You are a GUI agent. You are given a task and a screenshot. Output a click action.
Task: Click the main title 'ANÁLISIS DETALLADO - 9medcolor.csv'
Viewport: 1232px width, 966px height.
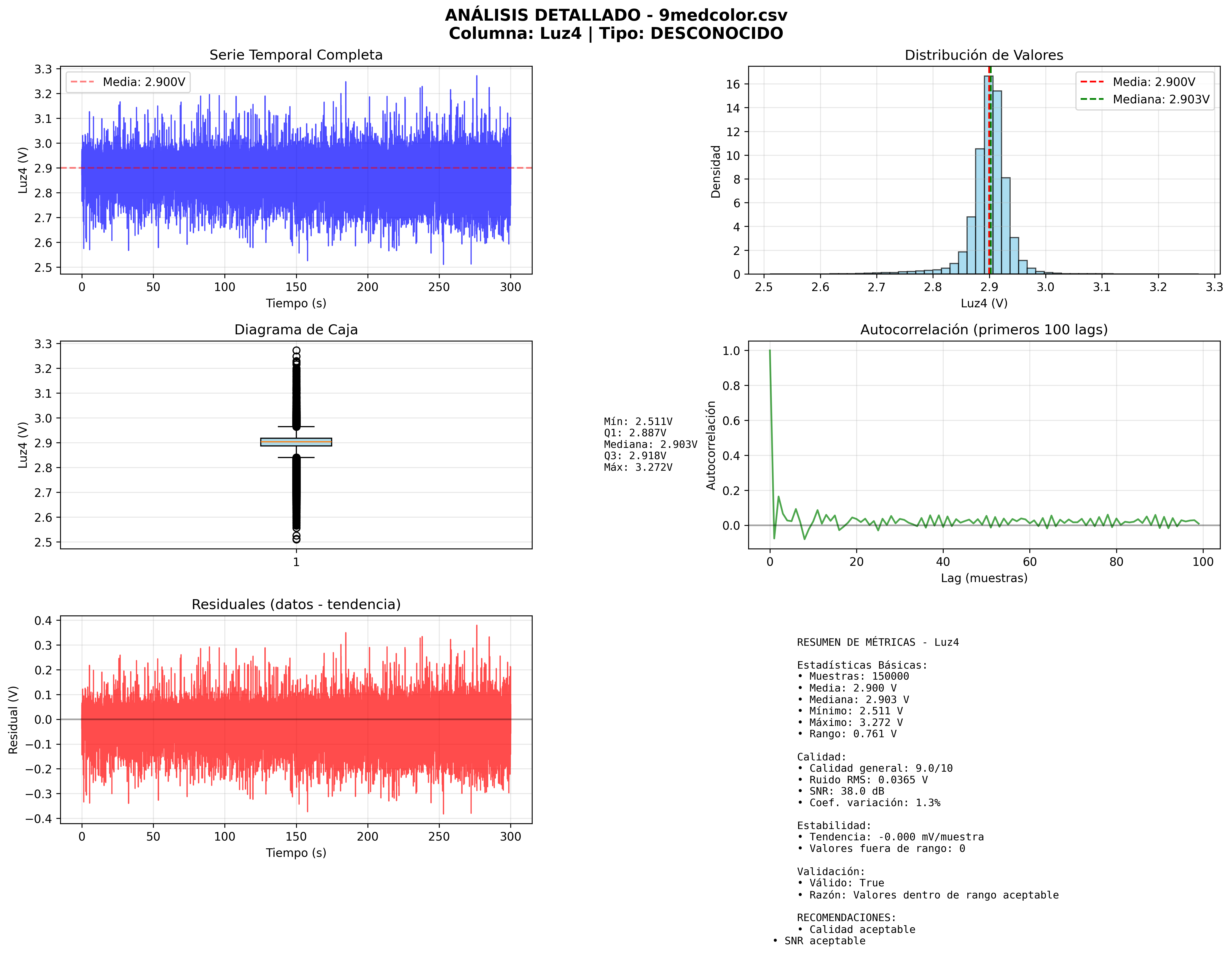click(615, 15)
